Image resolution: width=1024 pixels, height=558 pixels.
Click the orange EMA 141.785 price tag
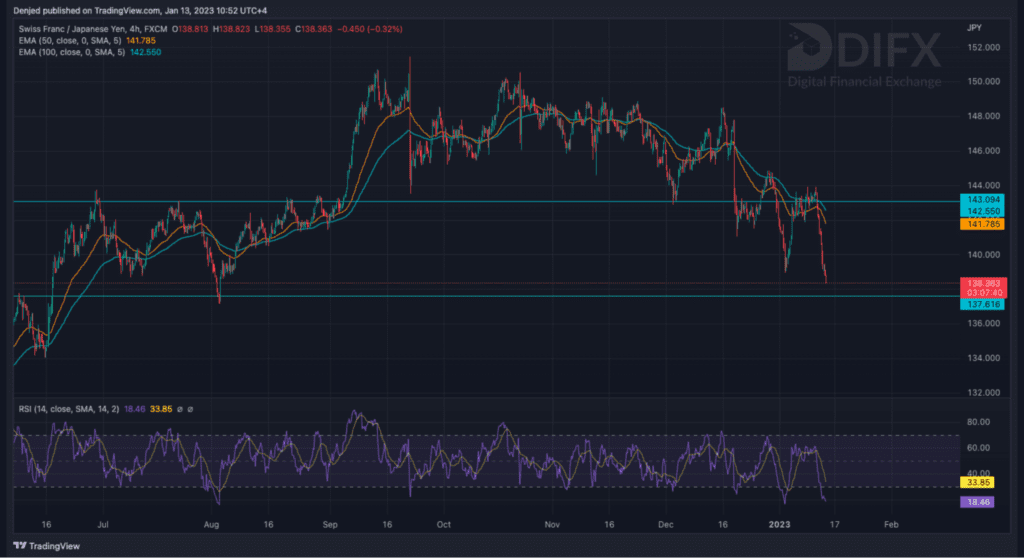[x=979, y=226]
